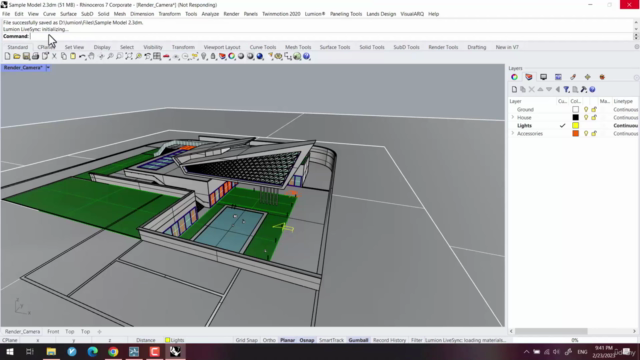The width and height of the screenshot is (640, 360).
Task: Open the Lumion menu
Action: point(315,14)
